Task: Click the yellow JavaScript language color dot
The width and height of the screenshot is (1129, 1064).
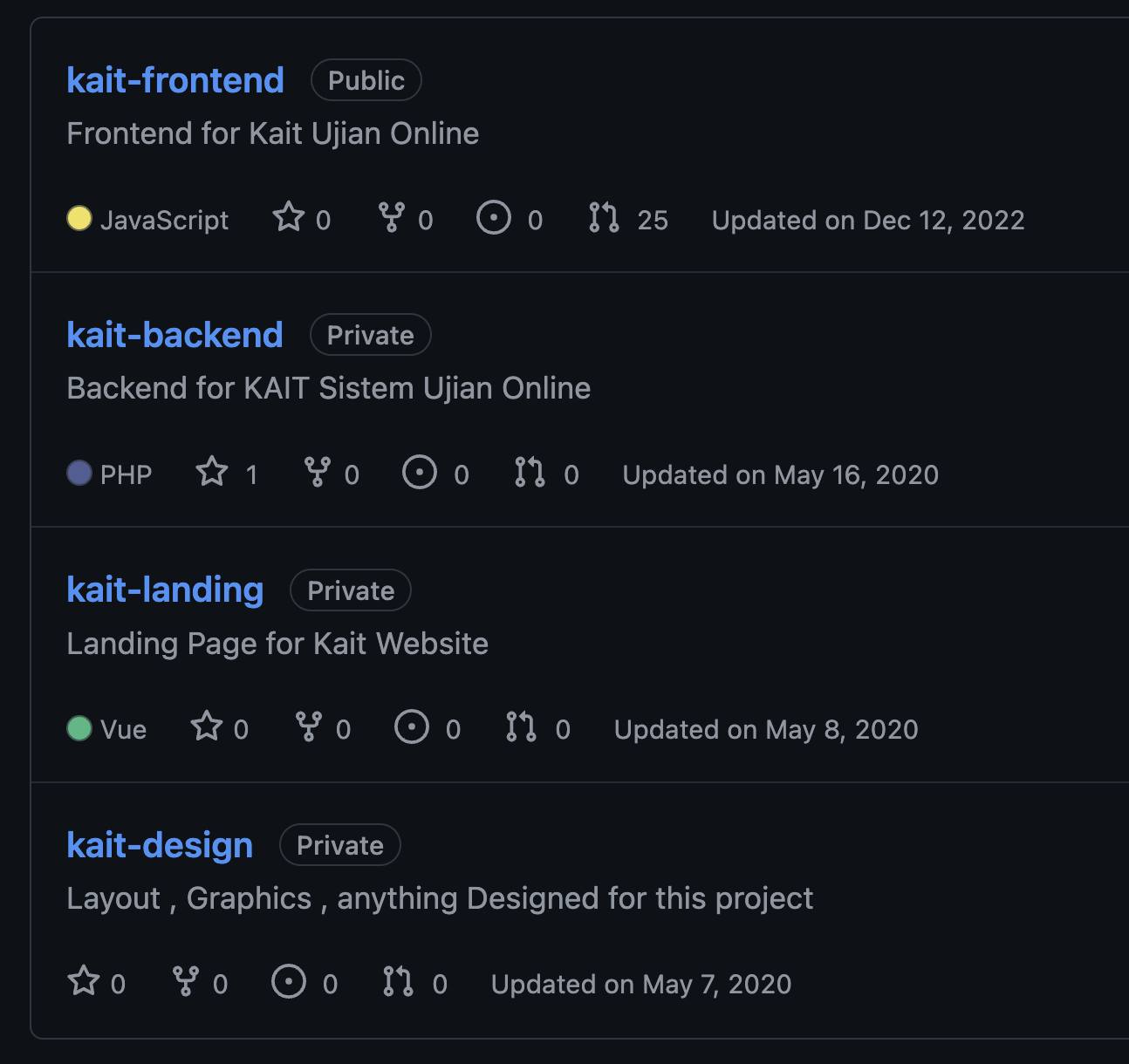Action: coord(79,218)
